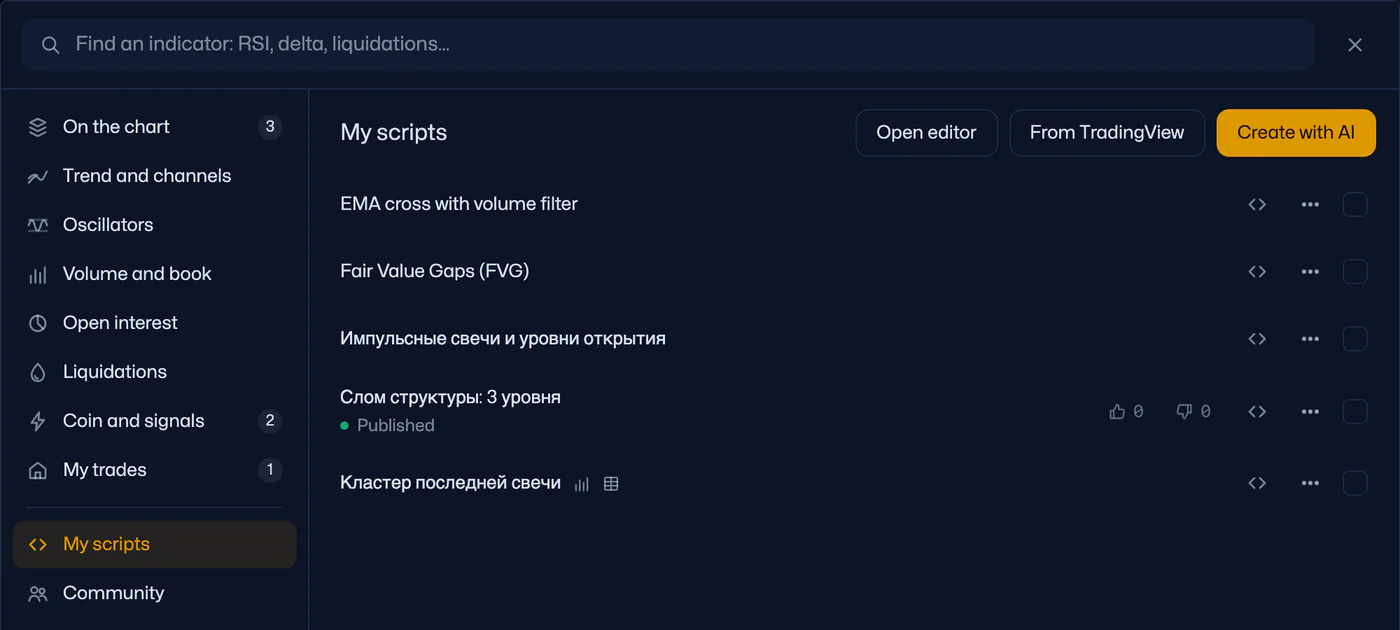Open three-dot menu for Слом структуры
This screenshot has height=630, width=1400.
(1310, 411)
